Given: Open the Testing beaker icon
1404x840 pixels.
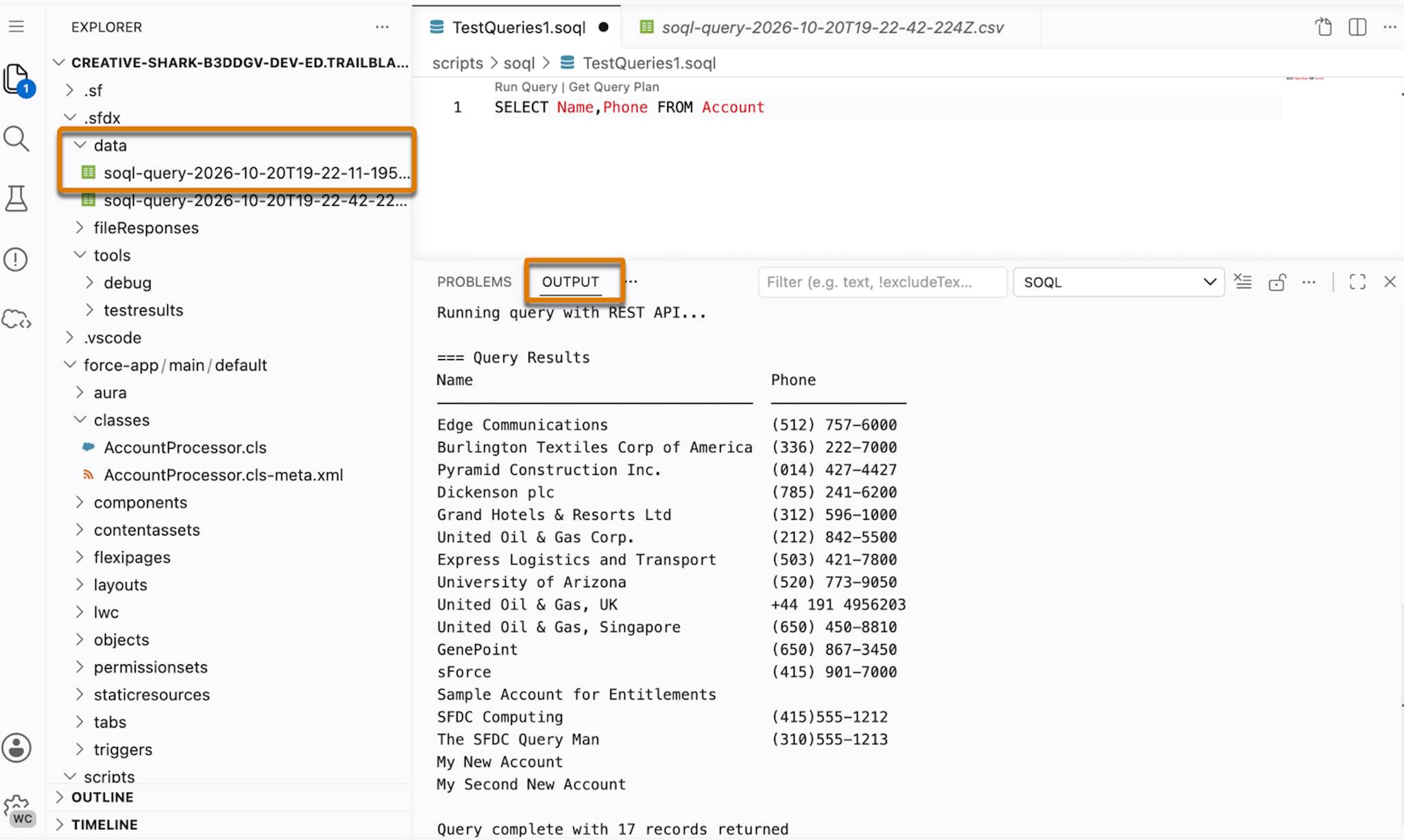Looking at the screenshot, I should tap(16, 199).
